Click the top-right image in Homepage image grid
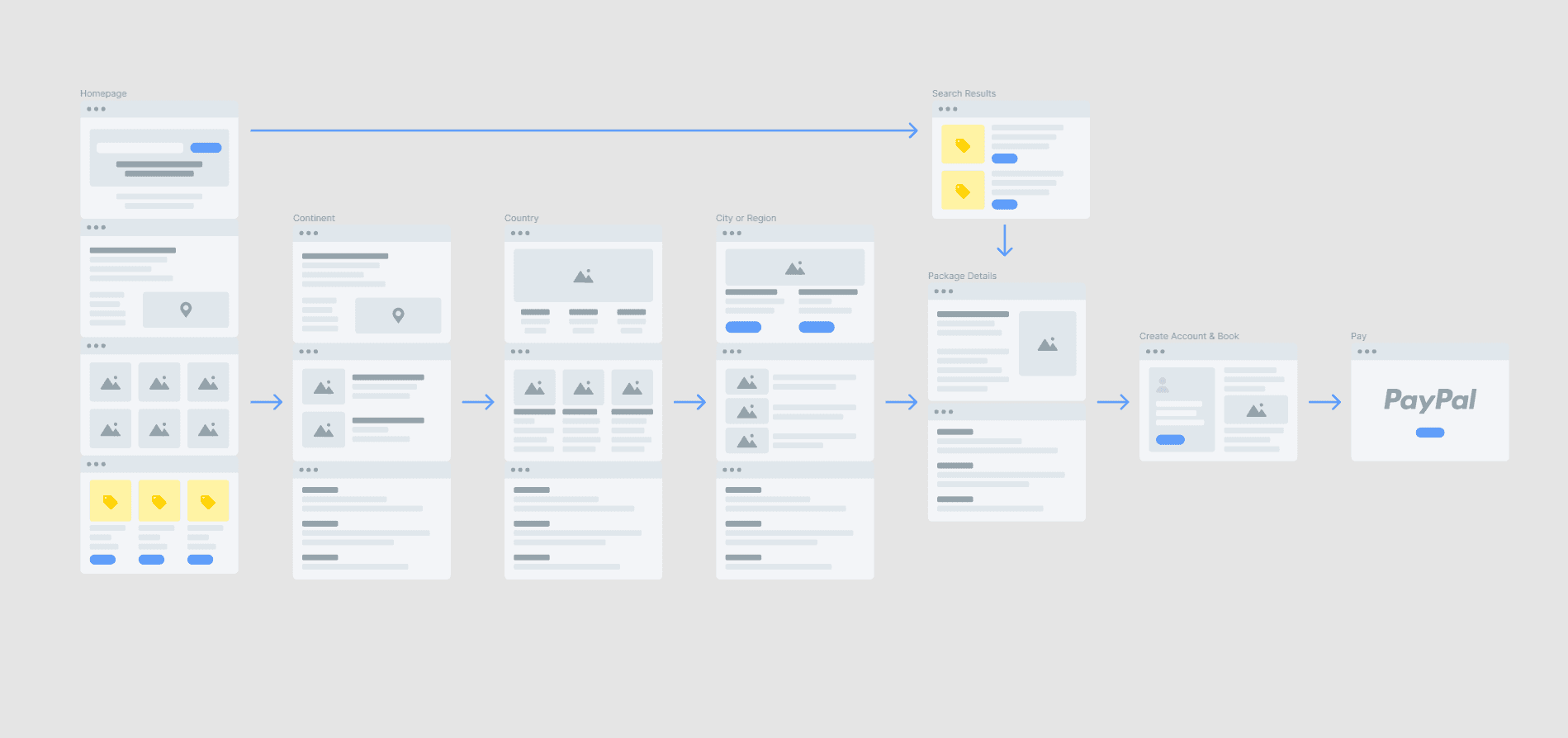This screenshot has height=738, width=1568. (x=208, y=382)
